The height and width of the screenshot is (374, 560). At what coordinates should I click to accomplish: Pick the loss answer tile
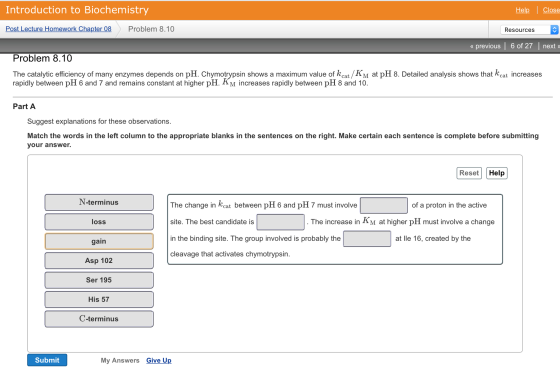pos(99,222)
